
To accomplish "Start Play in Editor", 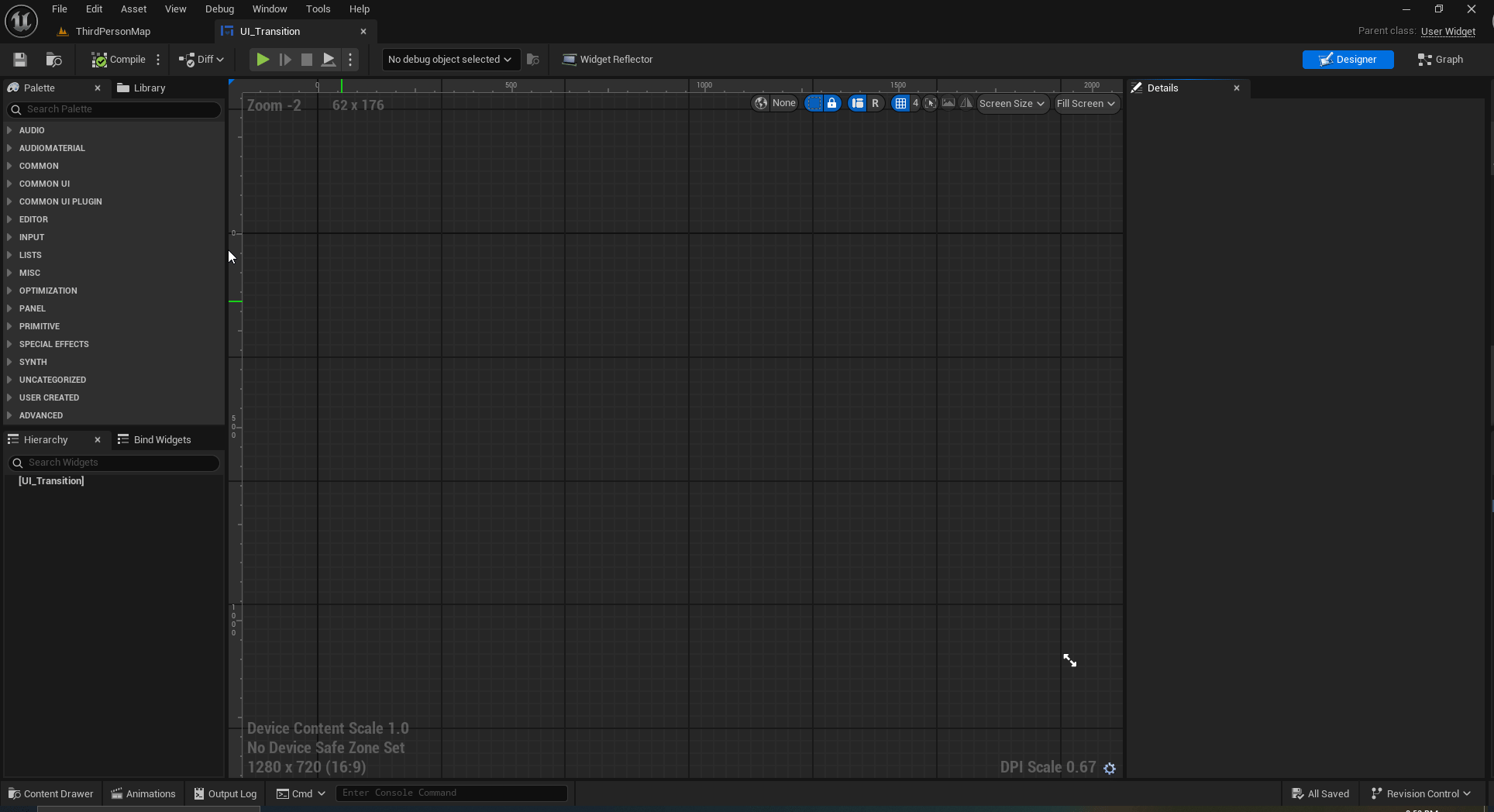I will click(x=263, y=60).
